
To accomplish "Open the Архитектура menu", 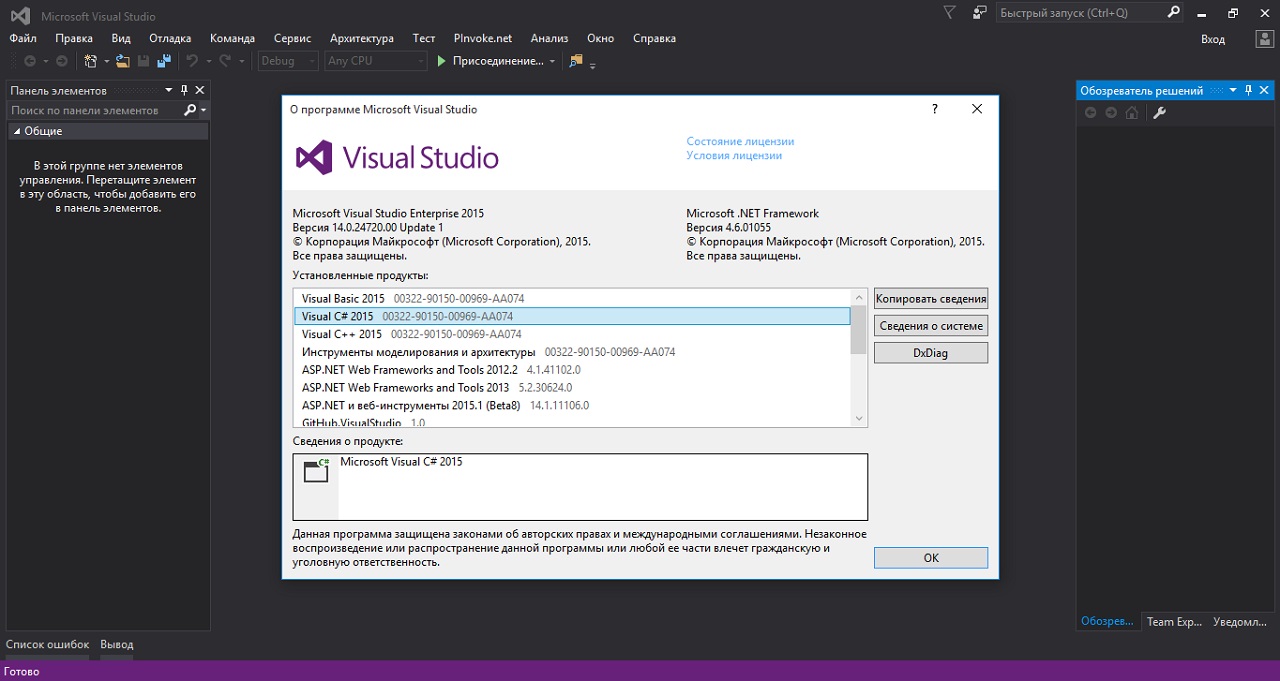I will [x=361, y=38].
